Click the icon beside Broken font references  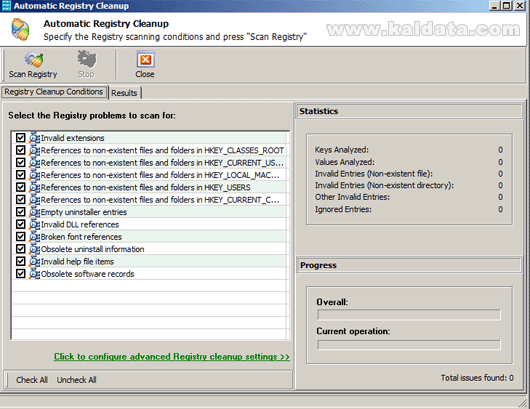(34, 237)
